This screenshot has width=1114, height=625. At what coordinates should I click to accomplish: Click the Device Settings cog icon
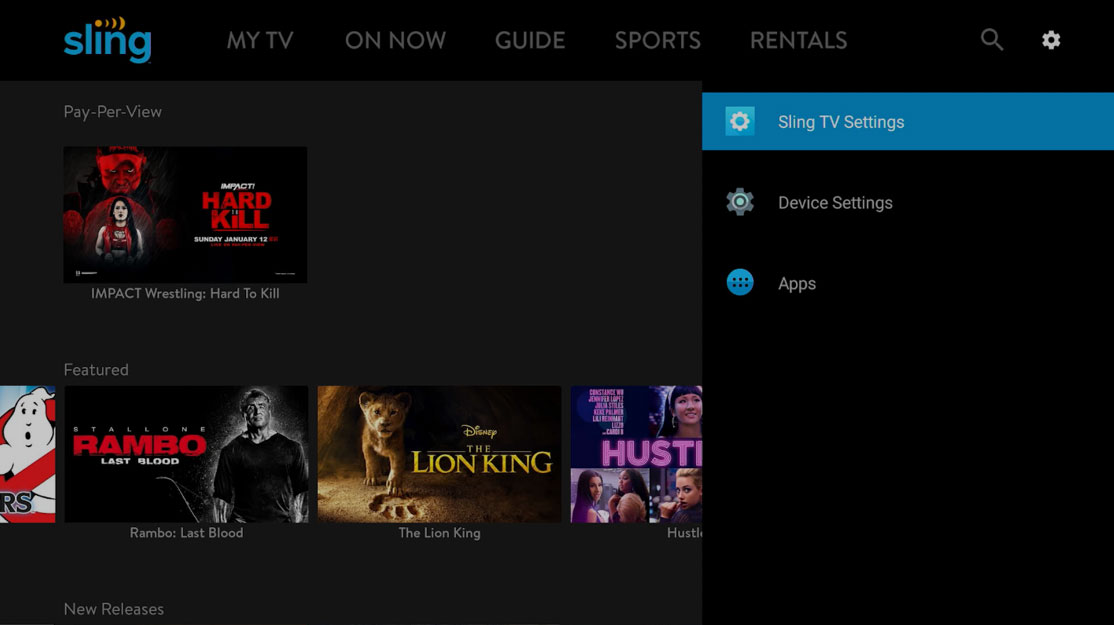pos(740,202)
